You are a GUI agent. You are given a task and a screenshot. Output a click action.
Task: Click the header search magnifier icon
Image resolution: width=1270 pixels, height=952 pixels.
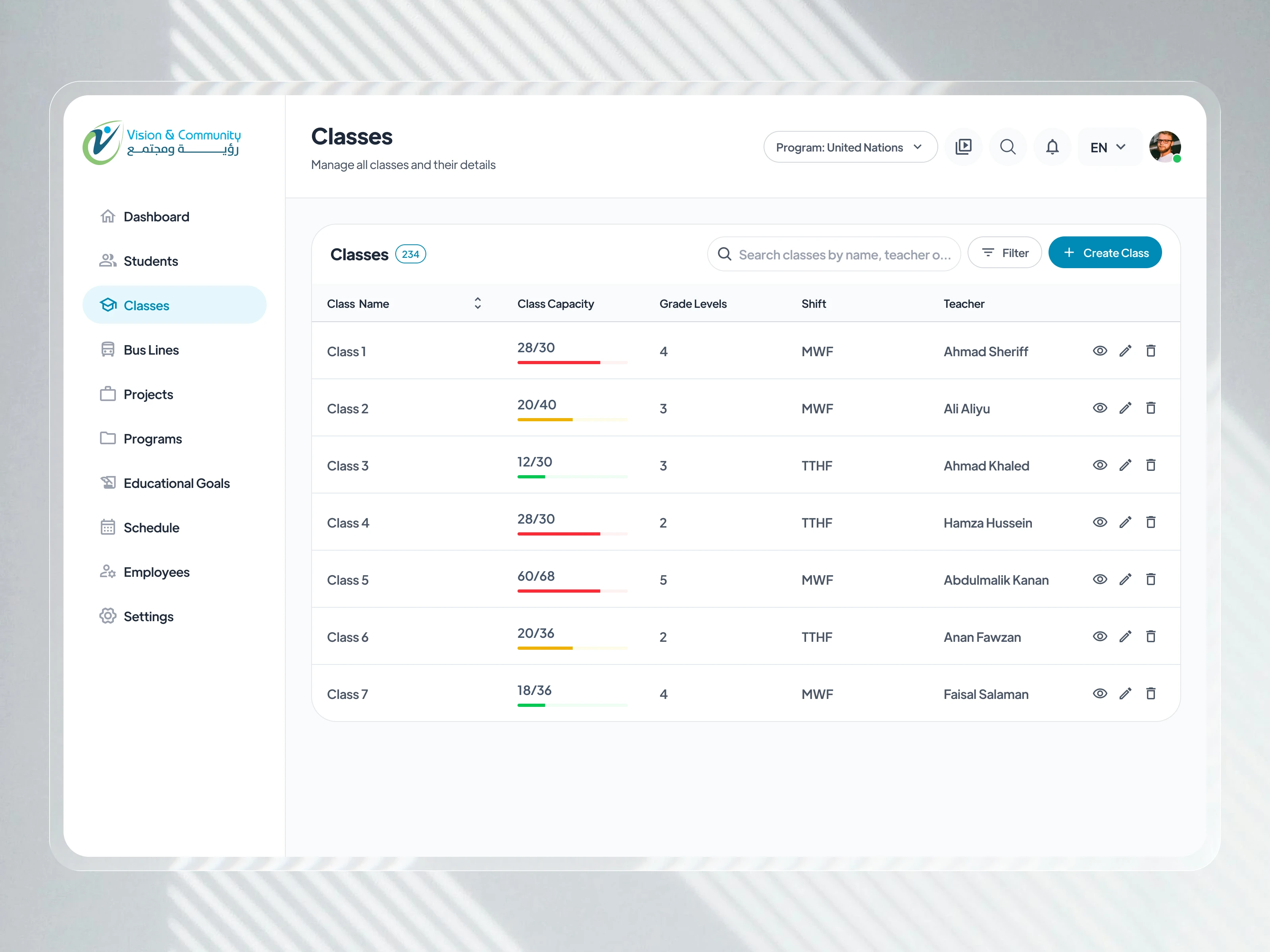click(x=1008, y=148)
